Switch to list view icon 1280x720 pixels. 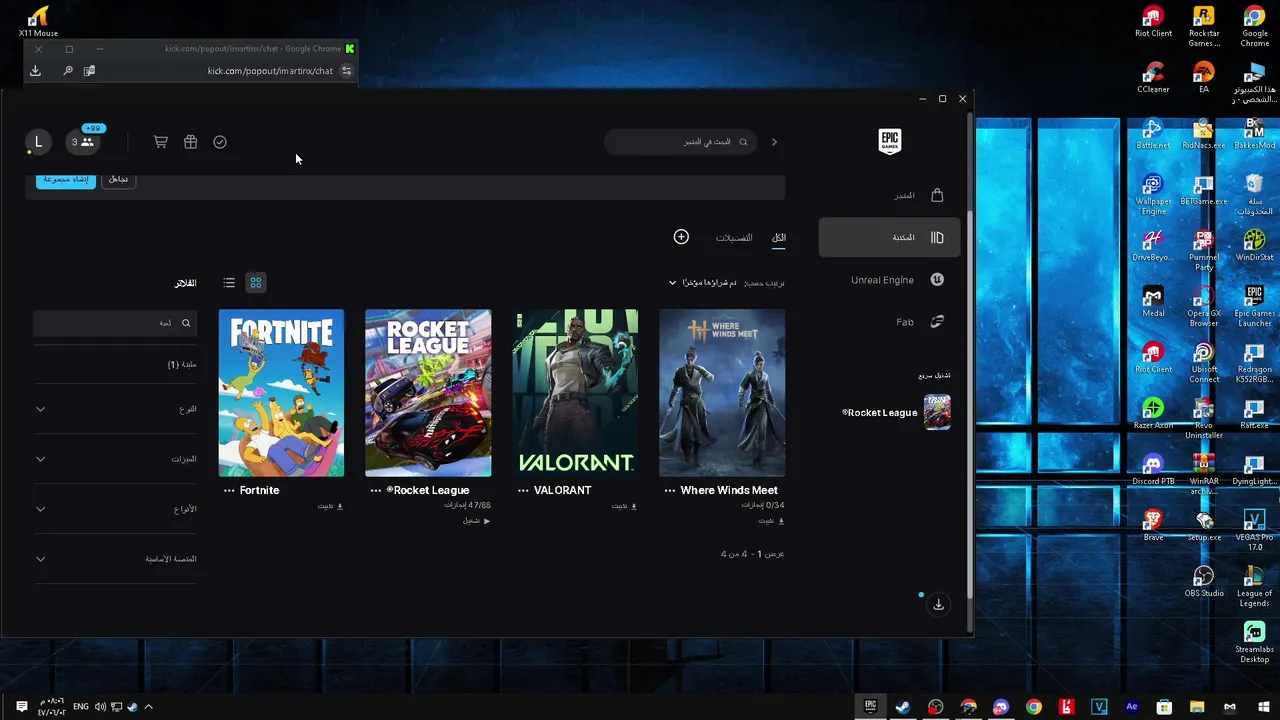229,283
